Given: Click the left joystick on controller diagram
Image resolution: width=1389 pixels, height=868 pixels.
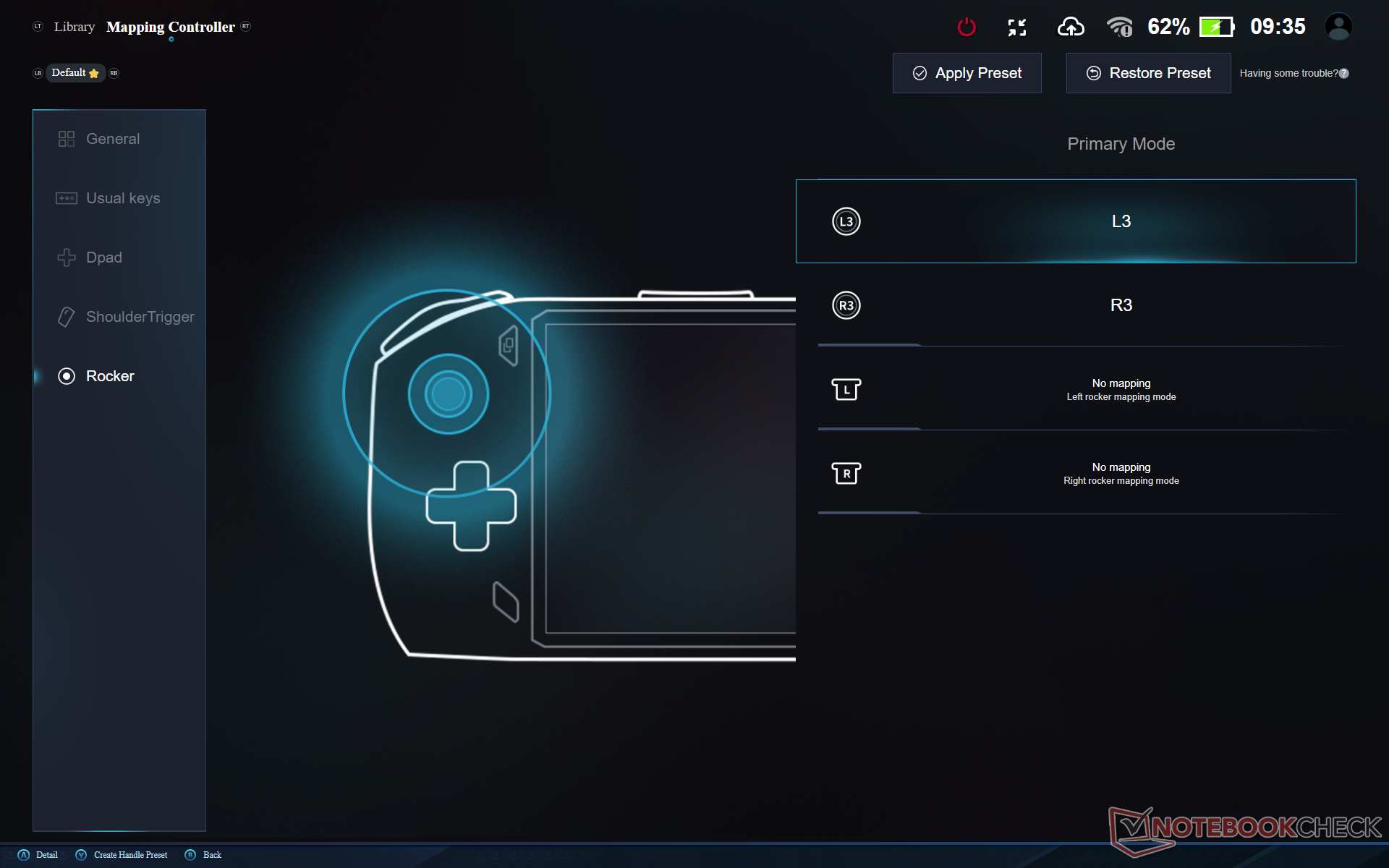Looking at the screenshot, I should point(448,394).
